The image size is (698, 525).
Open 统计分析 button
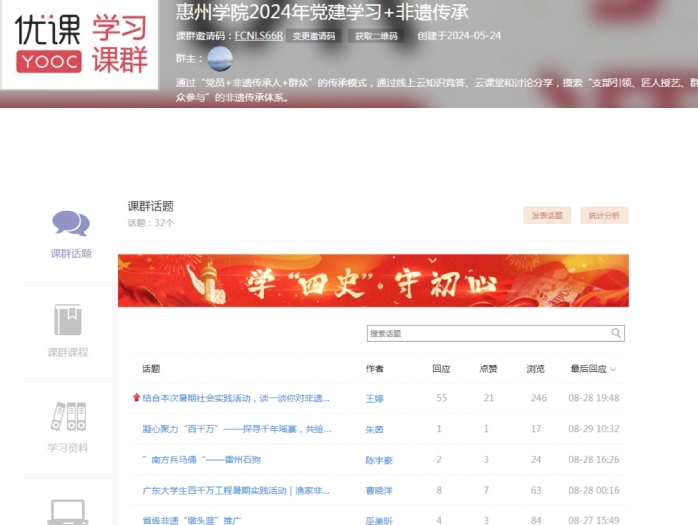(x=604, y=215)
